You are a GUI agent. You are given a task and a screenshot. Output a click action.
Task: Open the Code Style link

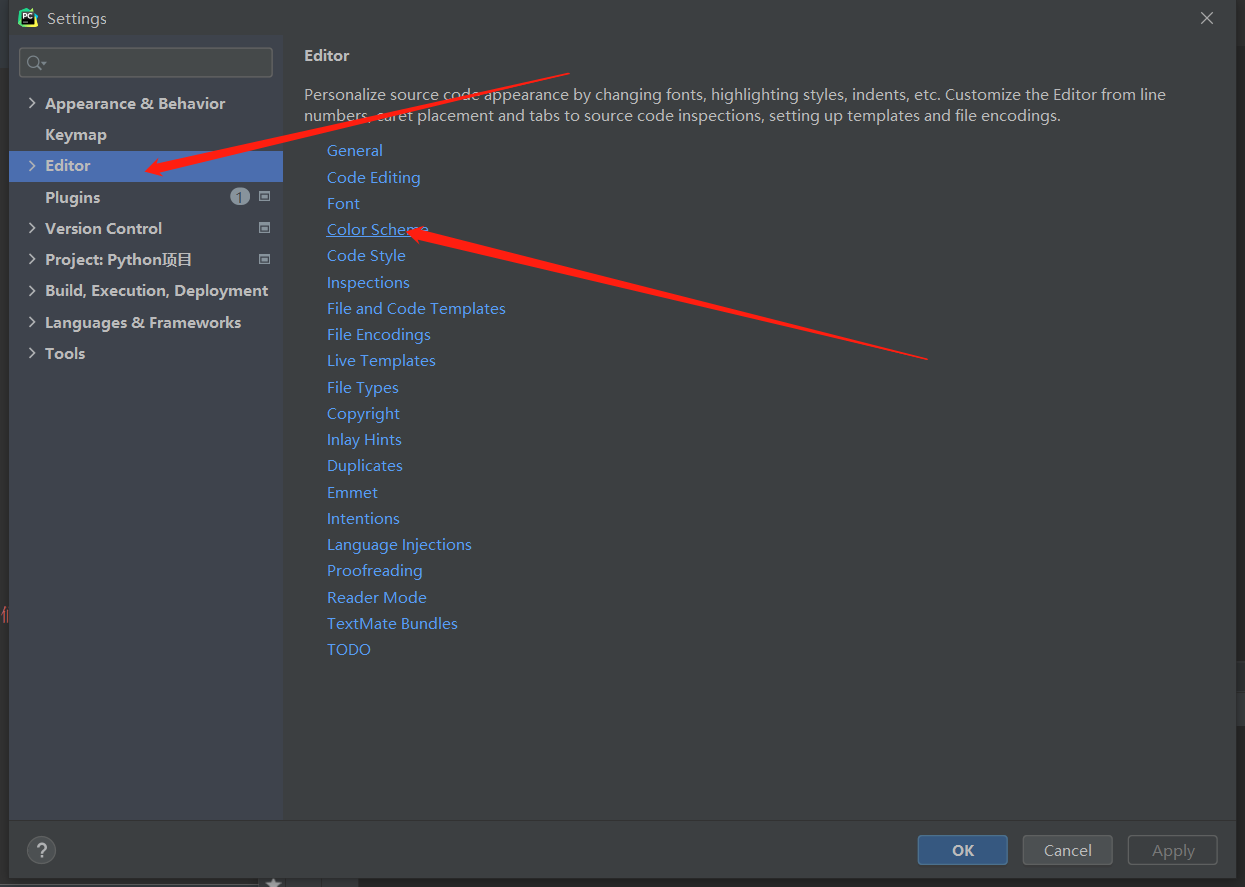[x=366, y=255]
